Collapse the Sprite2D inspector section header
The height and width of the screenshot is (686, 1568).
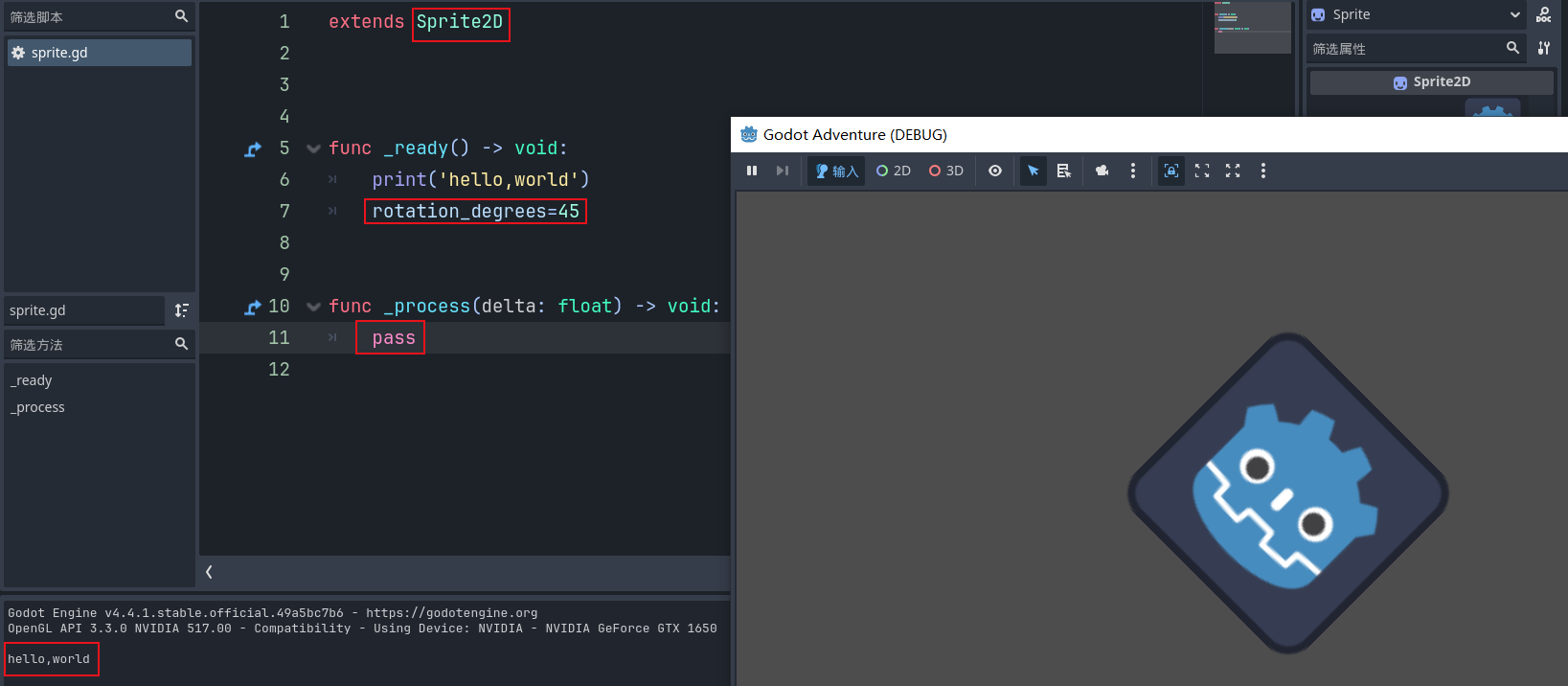pos(1432,82)
